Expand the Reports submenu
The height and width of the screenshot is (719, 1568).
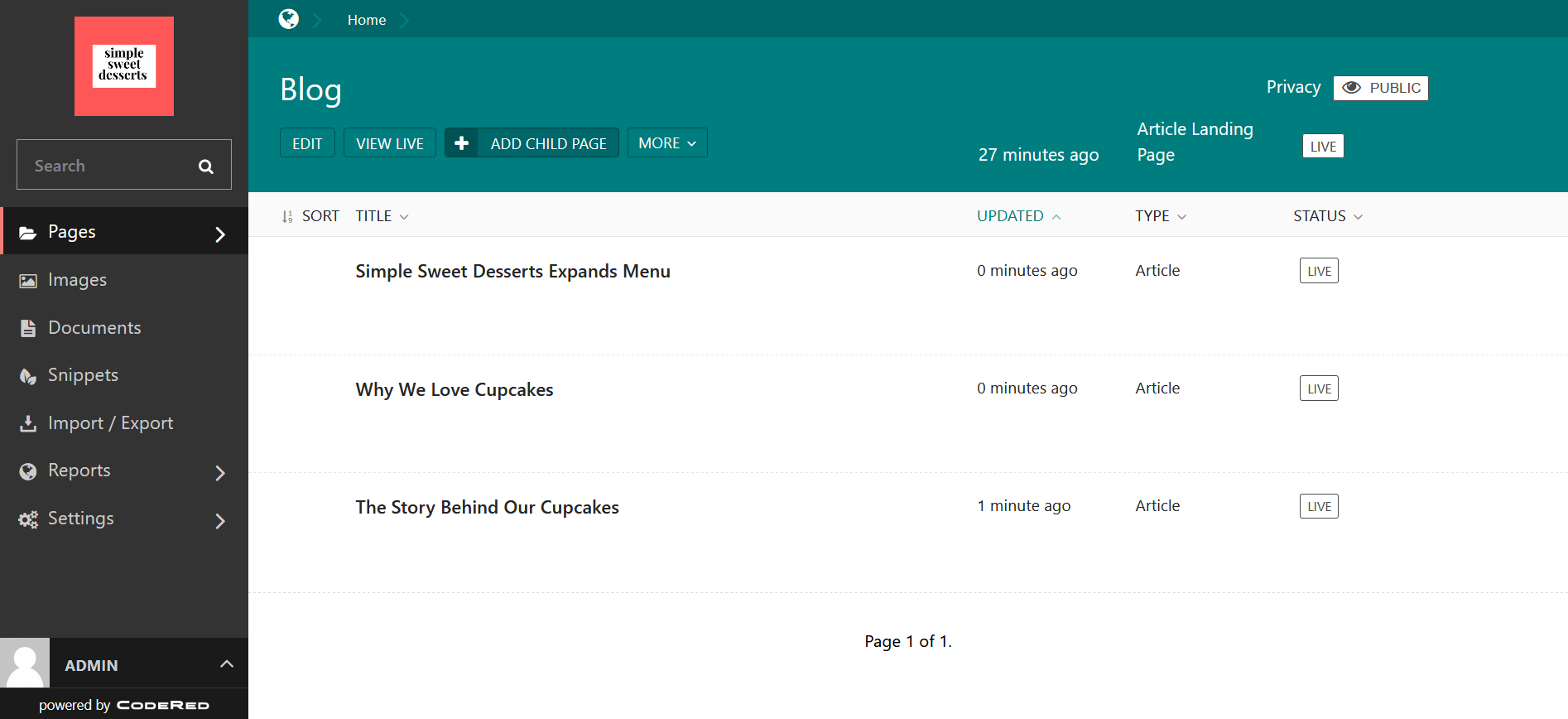219,473
